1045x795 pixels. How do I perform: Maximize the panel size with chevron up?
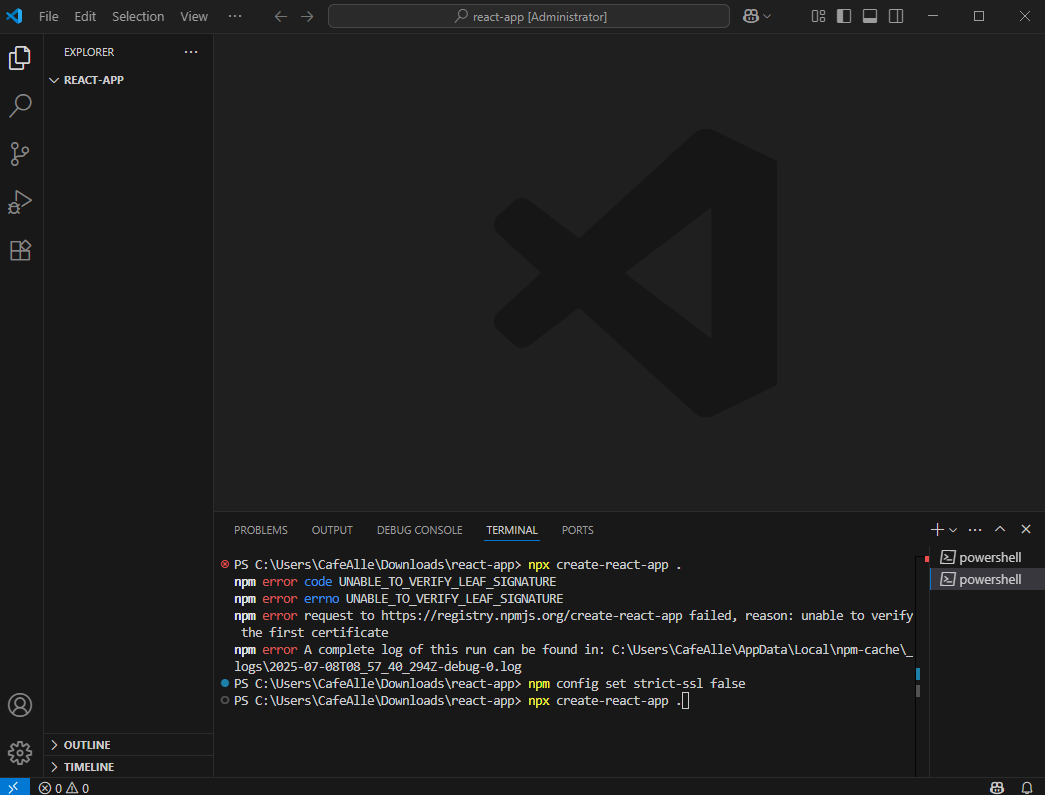pyautogui.click(x=1000, y=529)
